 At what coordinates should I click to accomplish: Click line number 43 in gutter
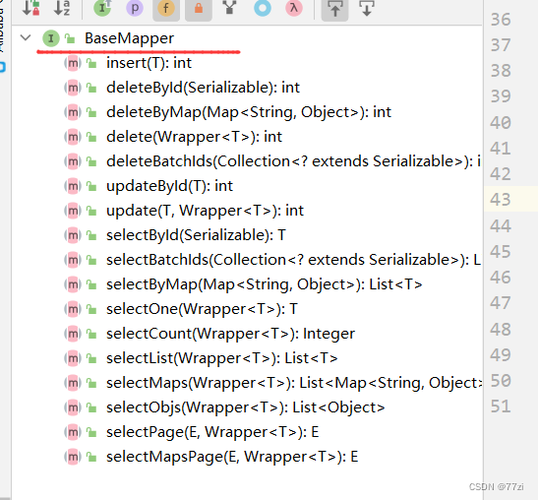[500, 199]
